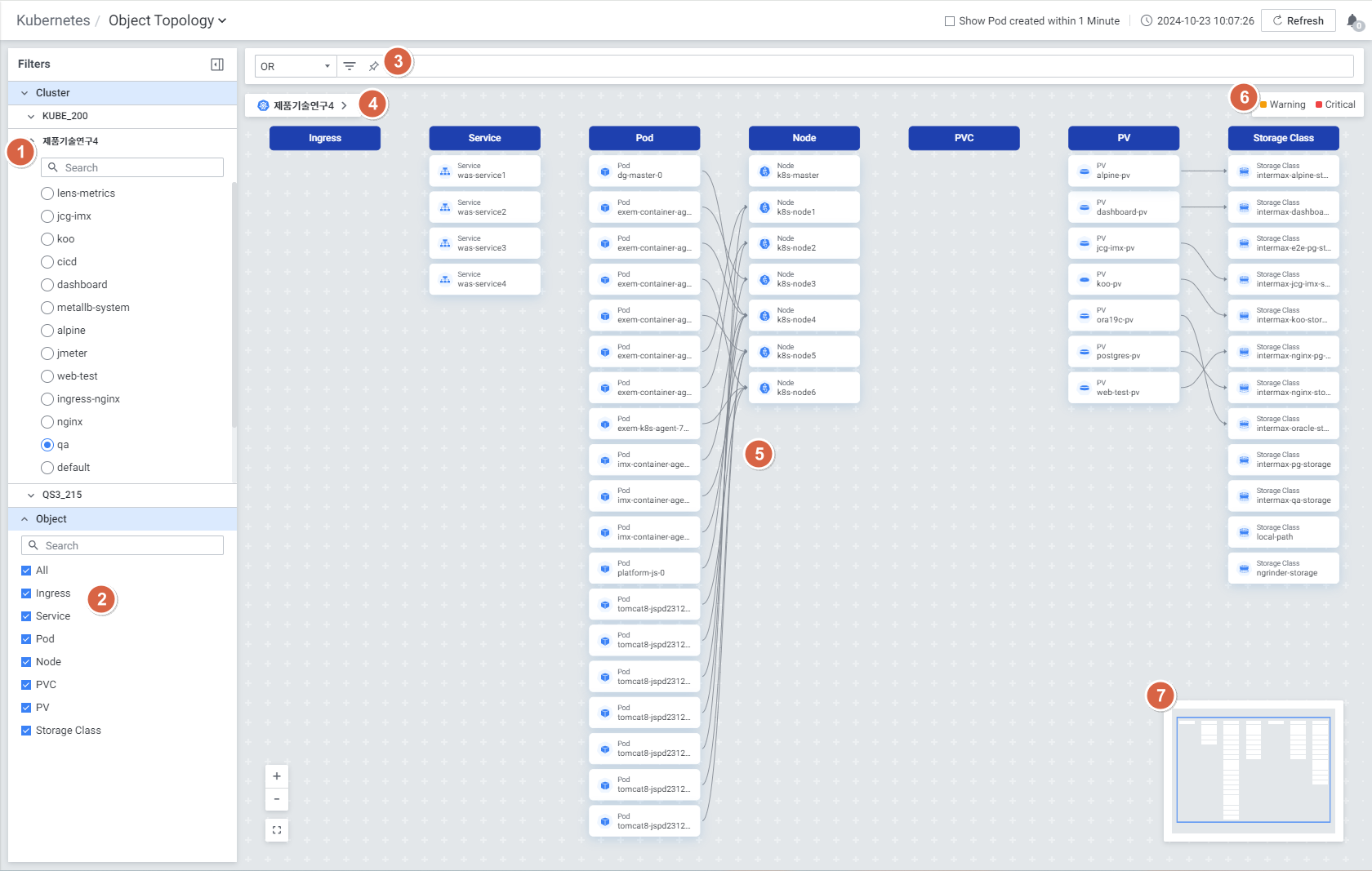
Task: Zoom in on the topology canvas
Action: 277,776
